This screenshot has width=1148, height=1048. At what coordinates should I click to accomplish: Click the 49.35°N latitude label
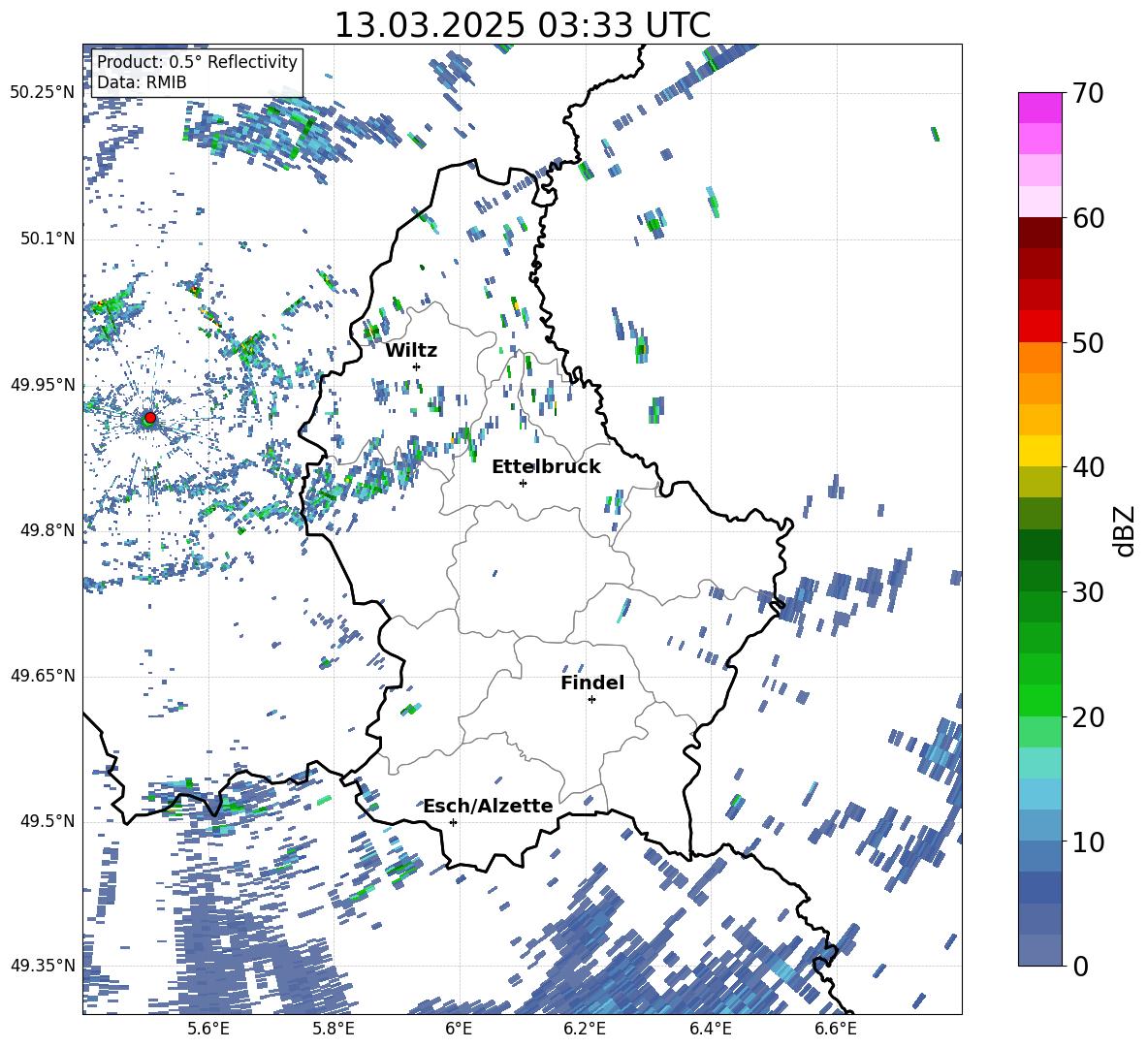(43, 966)
